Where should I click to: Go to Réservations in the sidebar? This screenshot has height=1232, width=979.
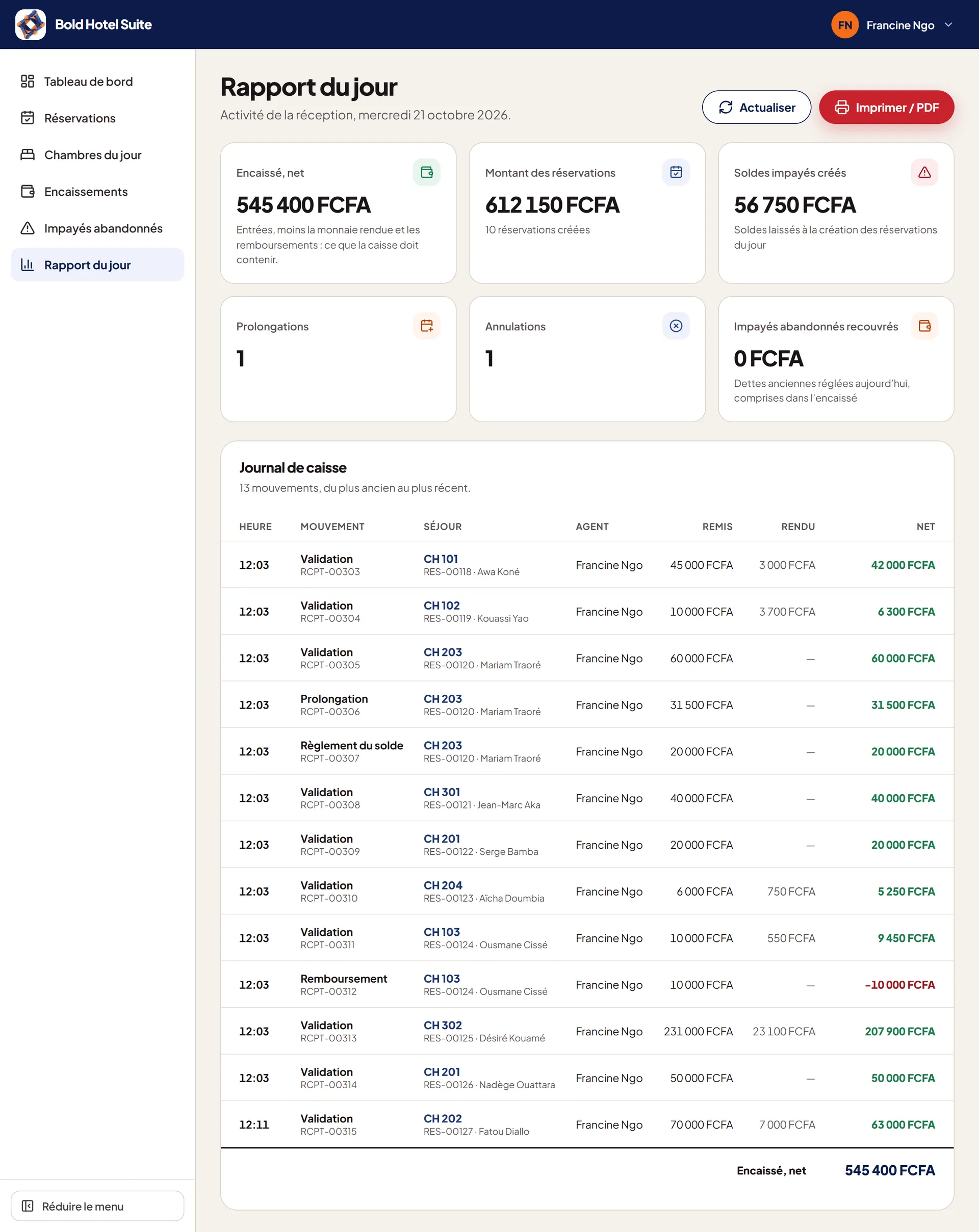(97, 118)
